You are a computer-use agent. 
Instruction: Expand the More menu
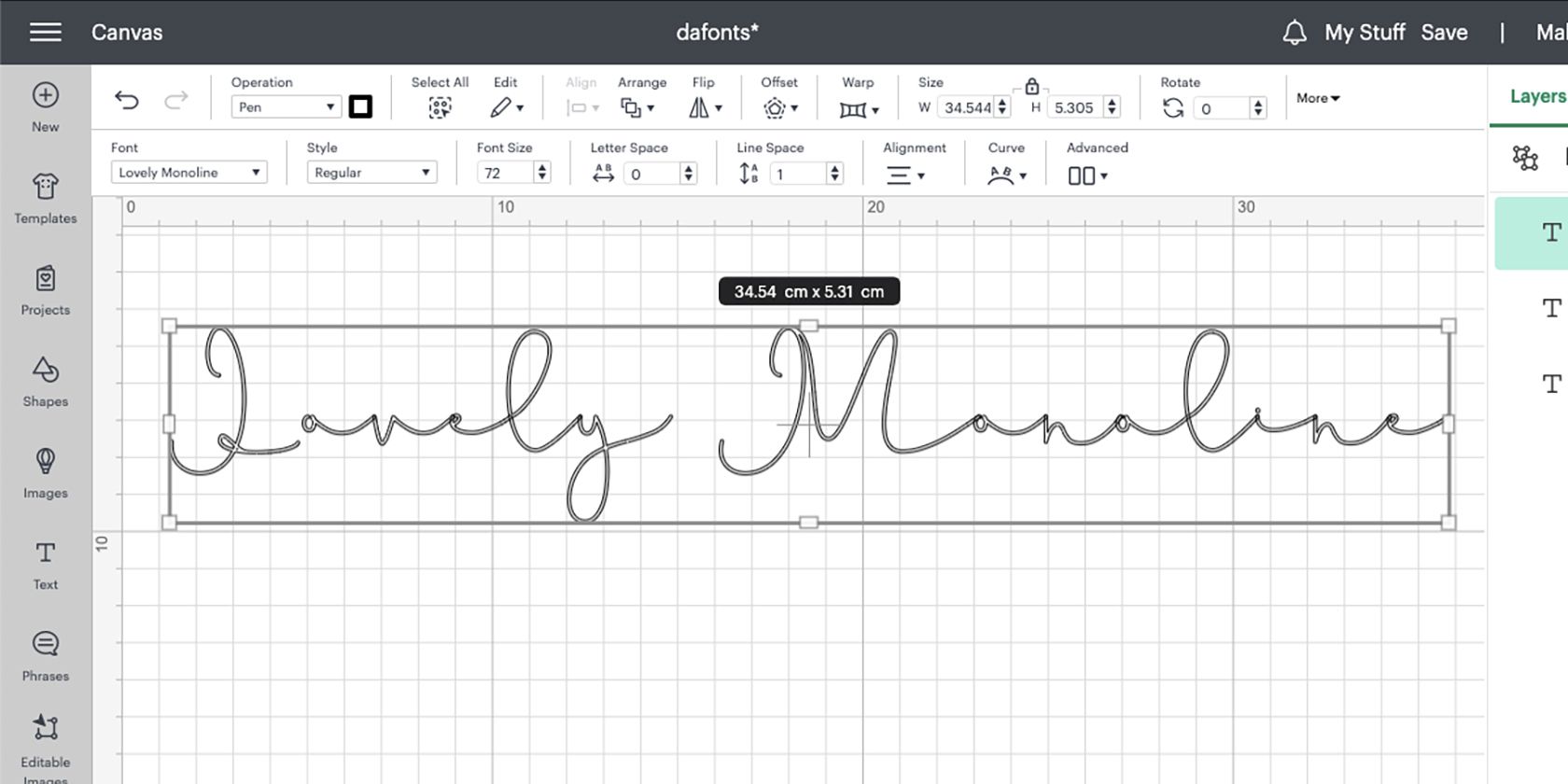click(1318, 98)
